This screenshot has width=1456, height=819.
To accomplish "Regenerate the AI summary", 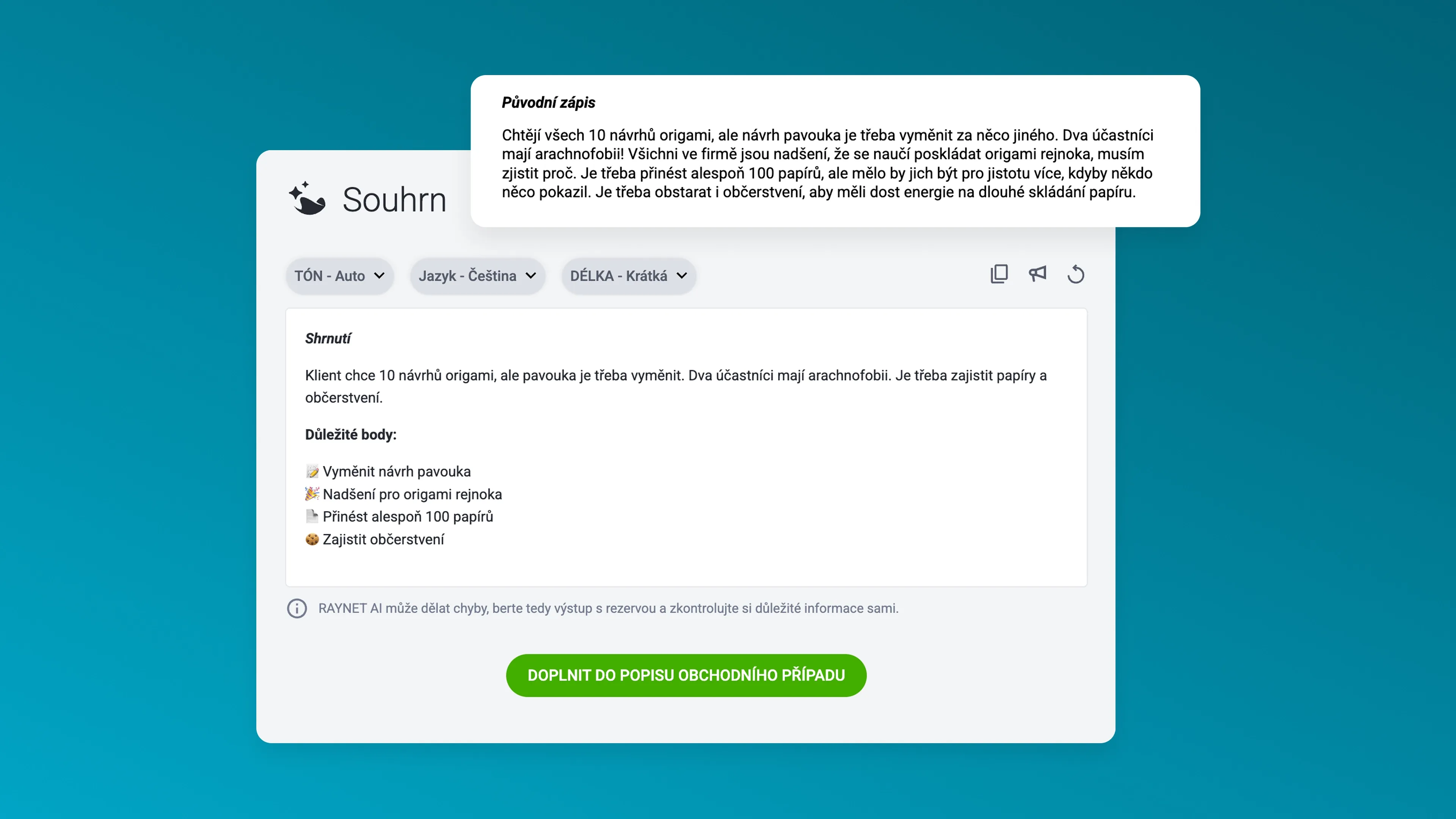I will coord(1076,274).
